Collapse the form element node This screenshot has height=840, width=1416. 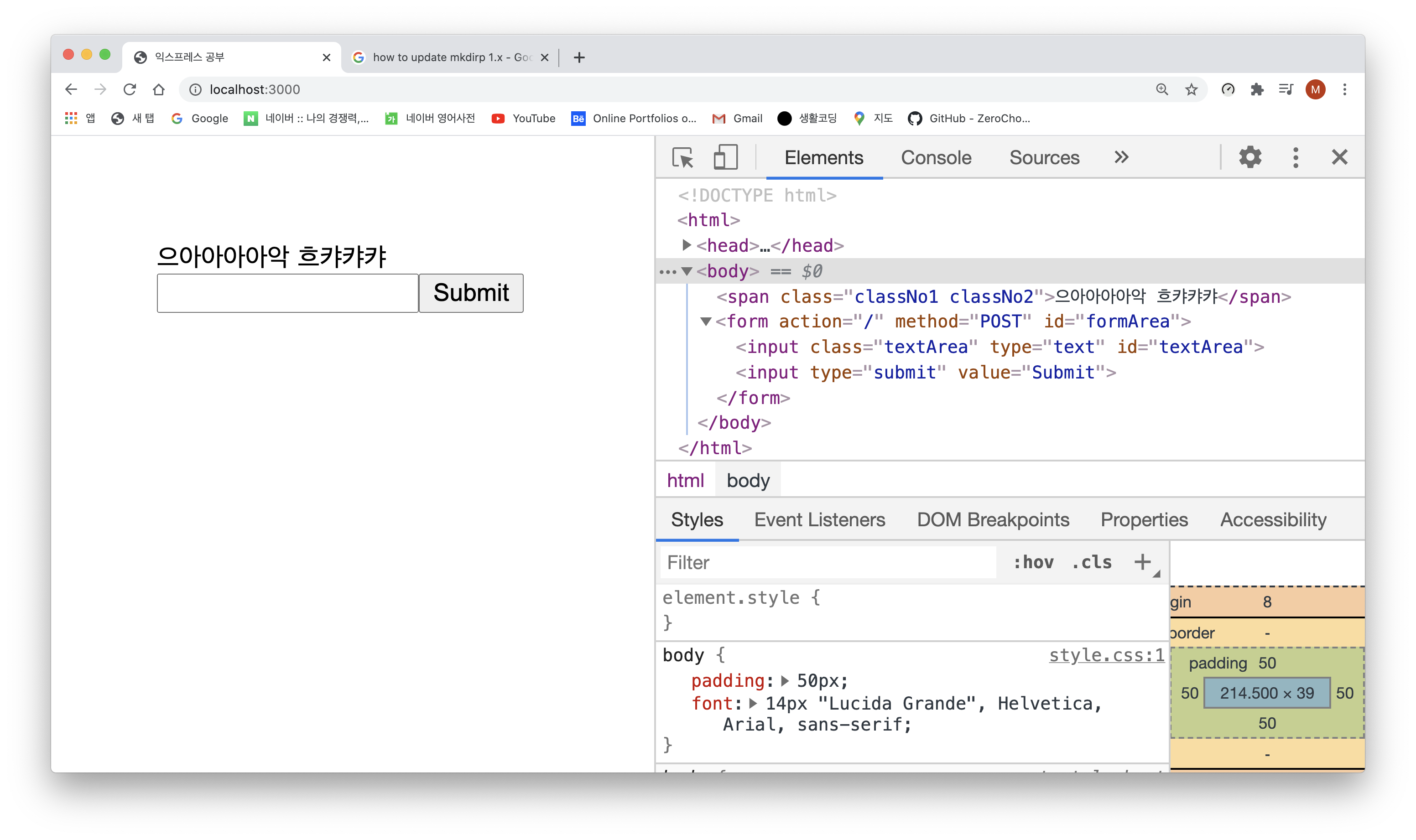pos(705,321)
